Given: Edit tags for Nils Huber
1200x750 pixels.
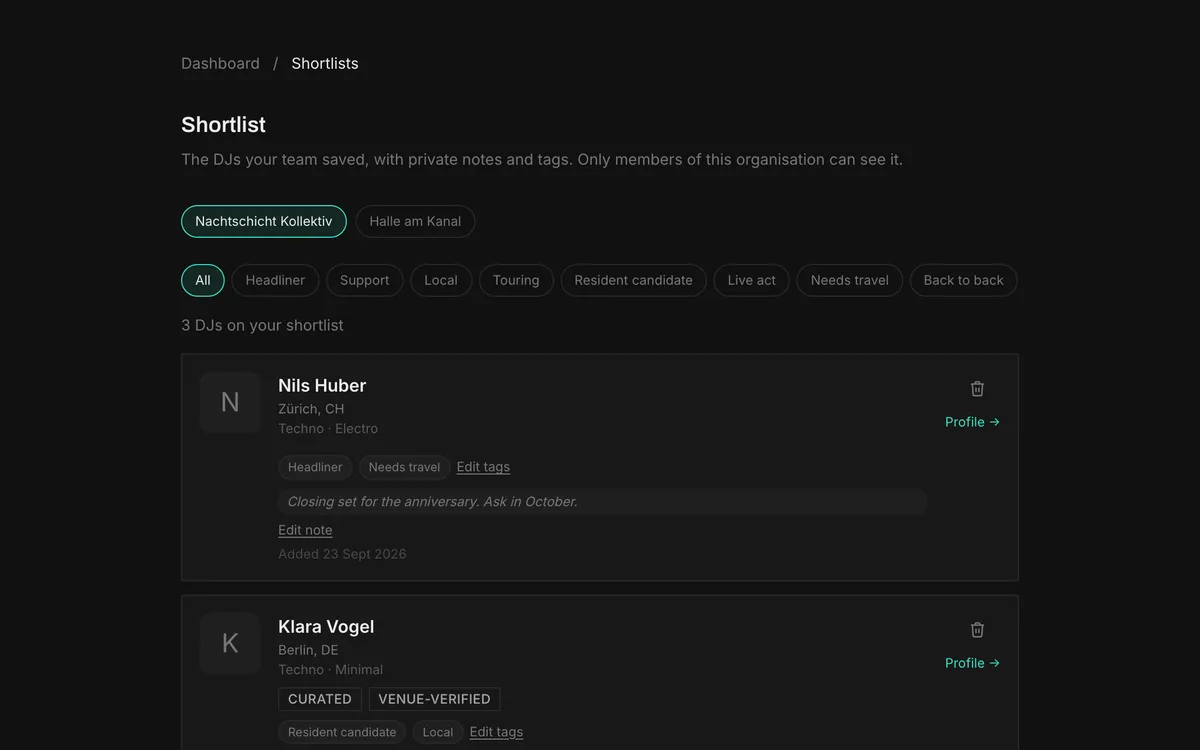Looking at the screenshot, I should tap(483, 467).
